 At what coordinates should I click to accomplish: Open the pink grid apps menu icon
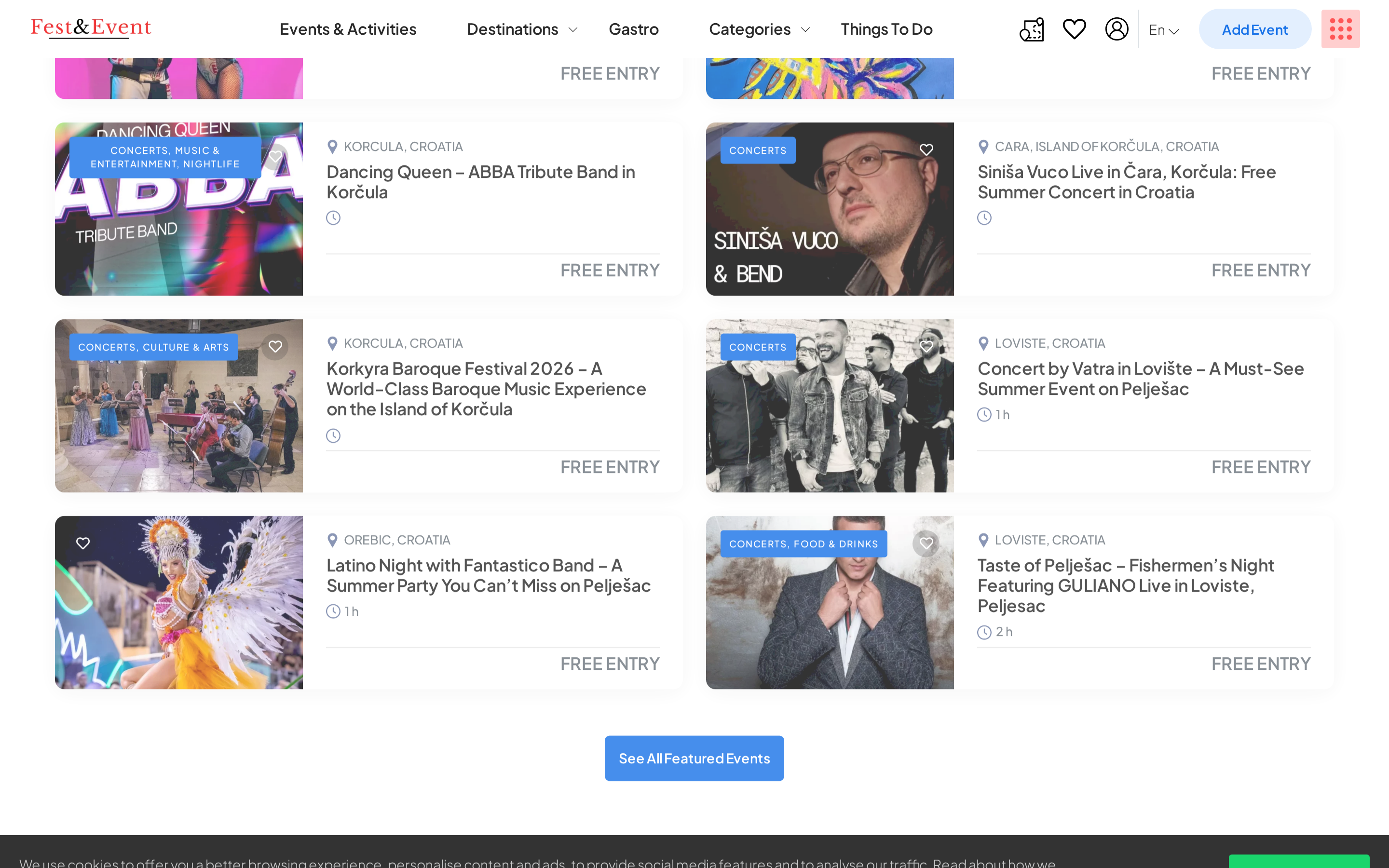[x=1340, y=29]
